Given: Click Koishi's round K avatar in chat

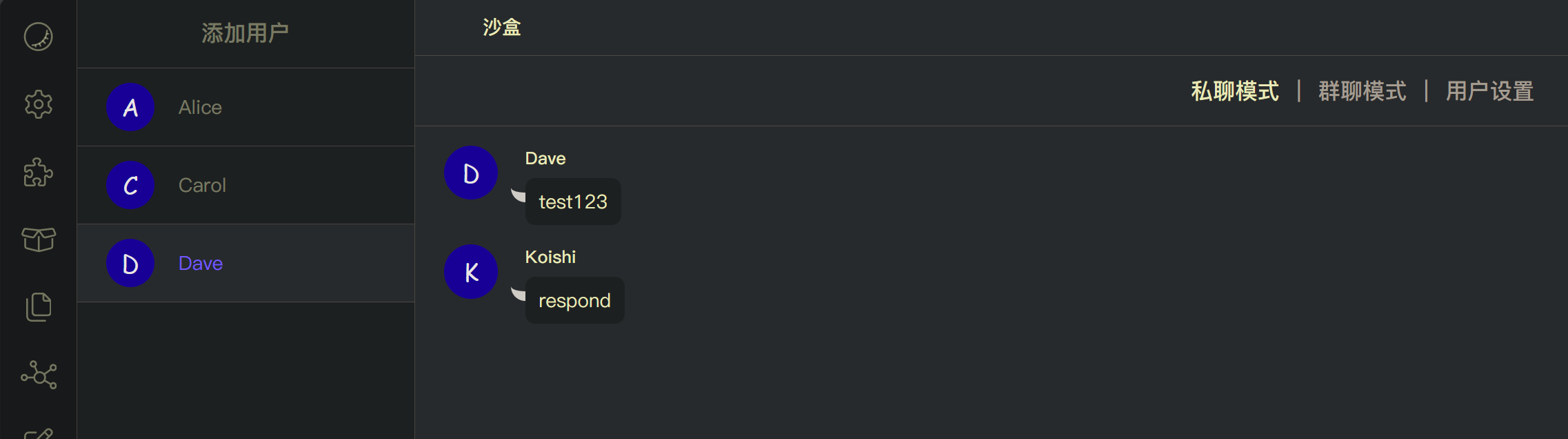Looking at the screenshot, I should [471, 272].
